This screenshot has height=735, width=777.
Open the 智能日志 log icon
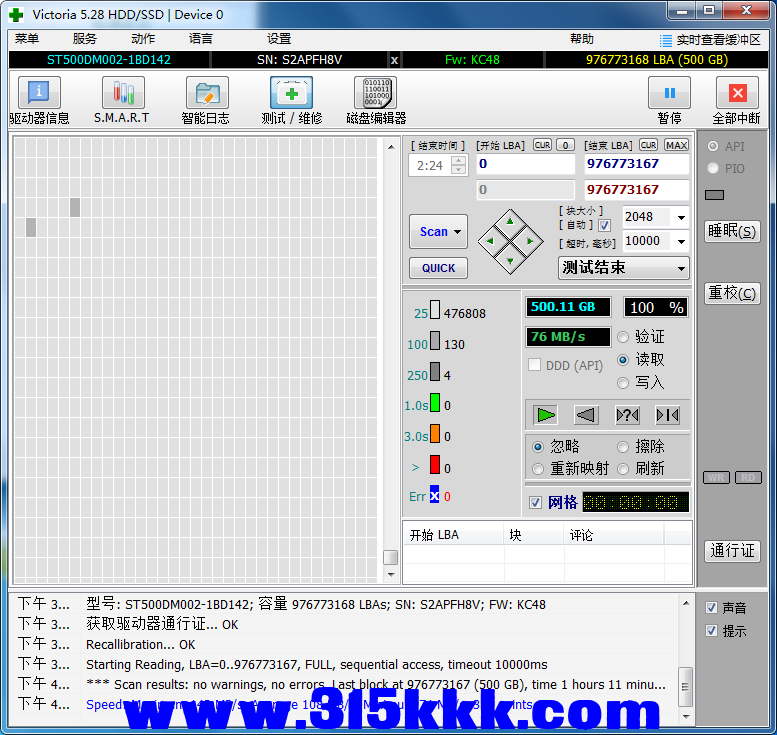[x=207, y=93]
